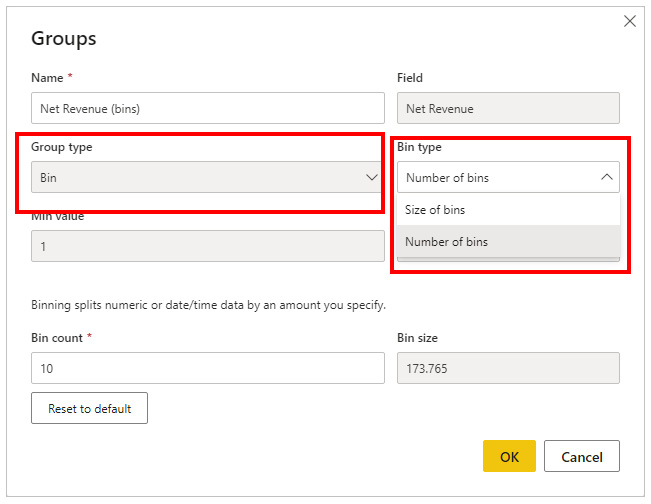This screenshot has height=504, width=651.
Task: Click the Name text field
Action: (x=208, y=108)
